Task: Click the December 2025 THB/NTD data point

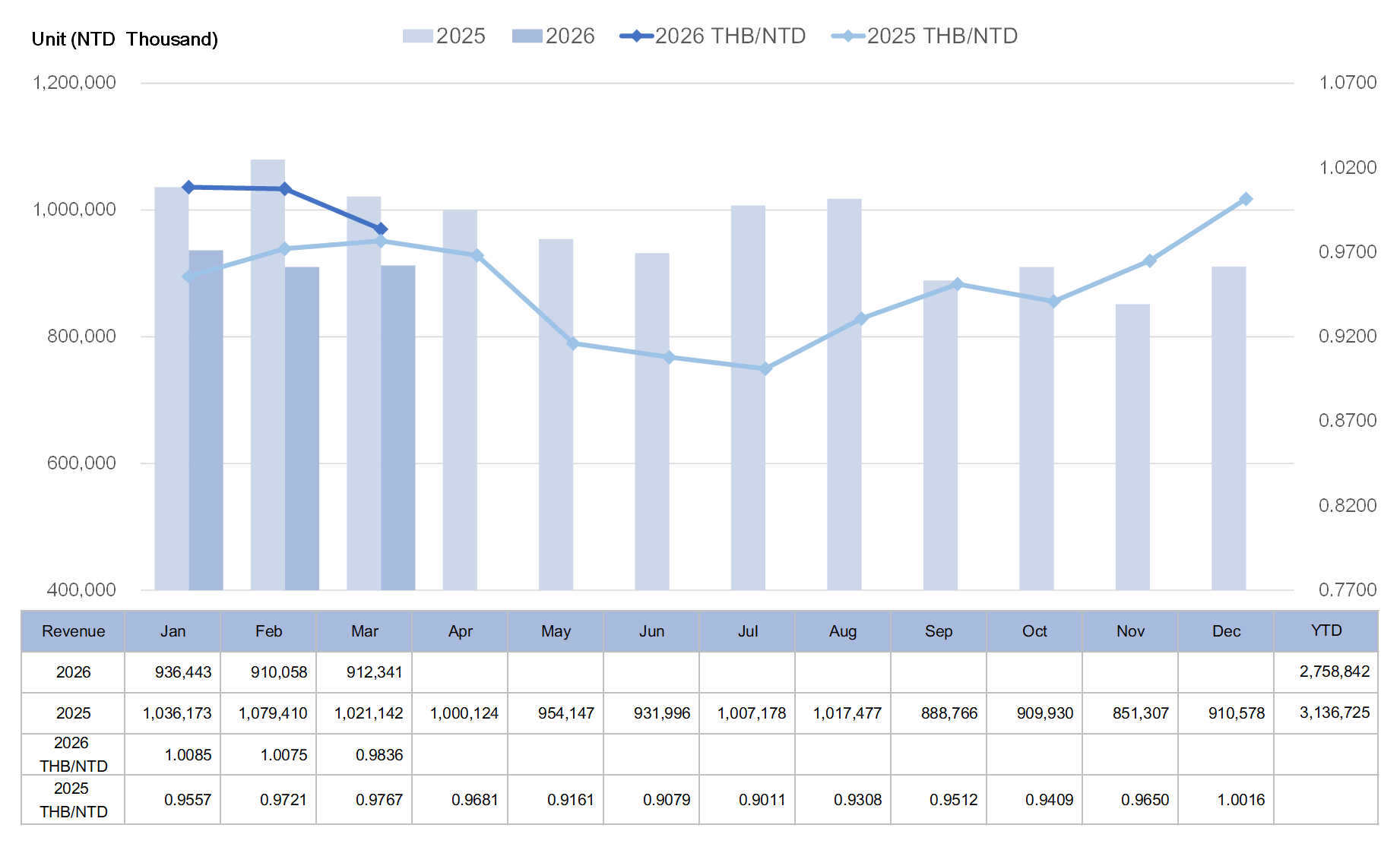Action: point(1246,199)
